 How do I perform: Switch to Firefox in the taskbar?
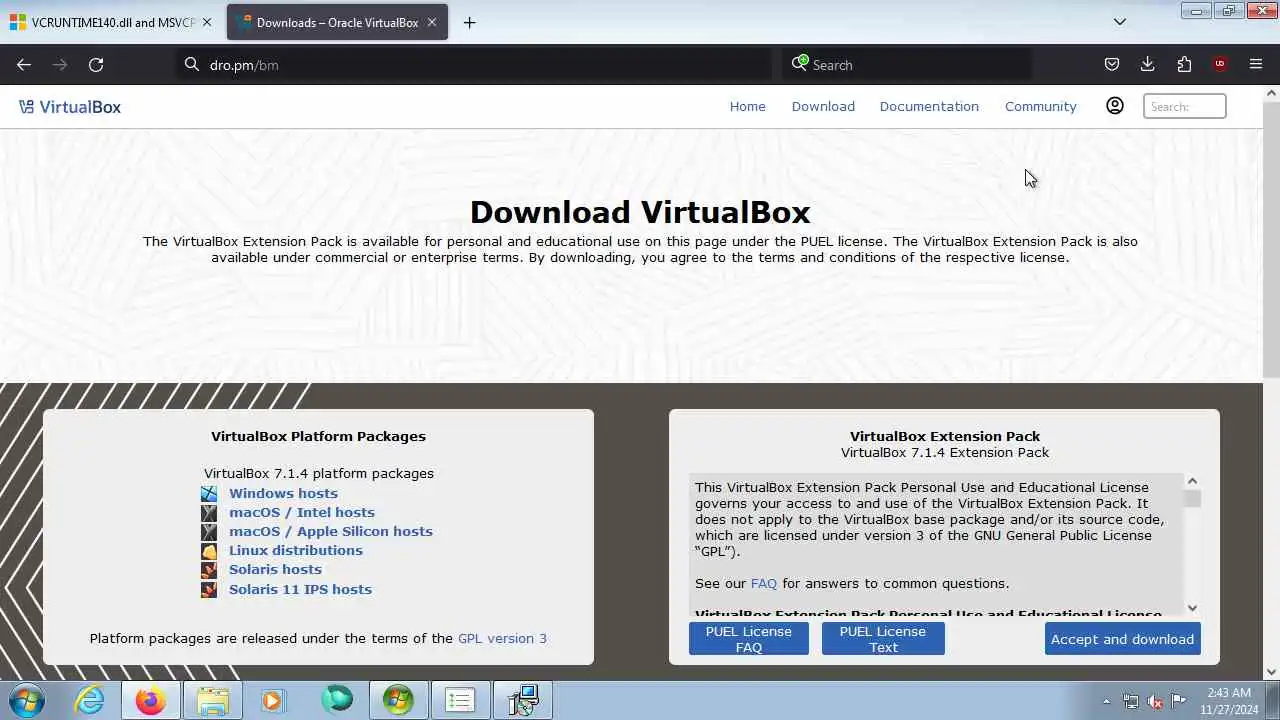pyautogui.click(x=151, y=700)
